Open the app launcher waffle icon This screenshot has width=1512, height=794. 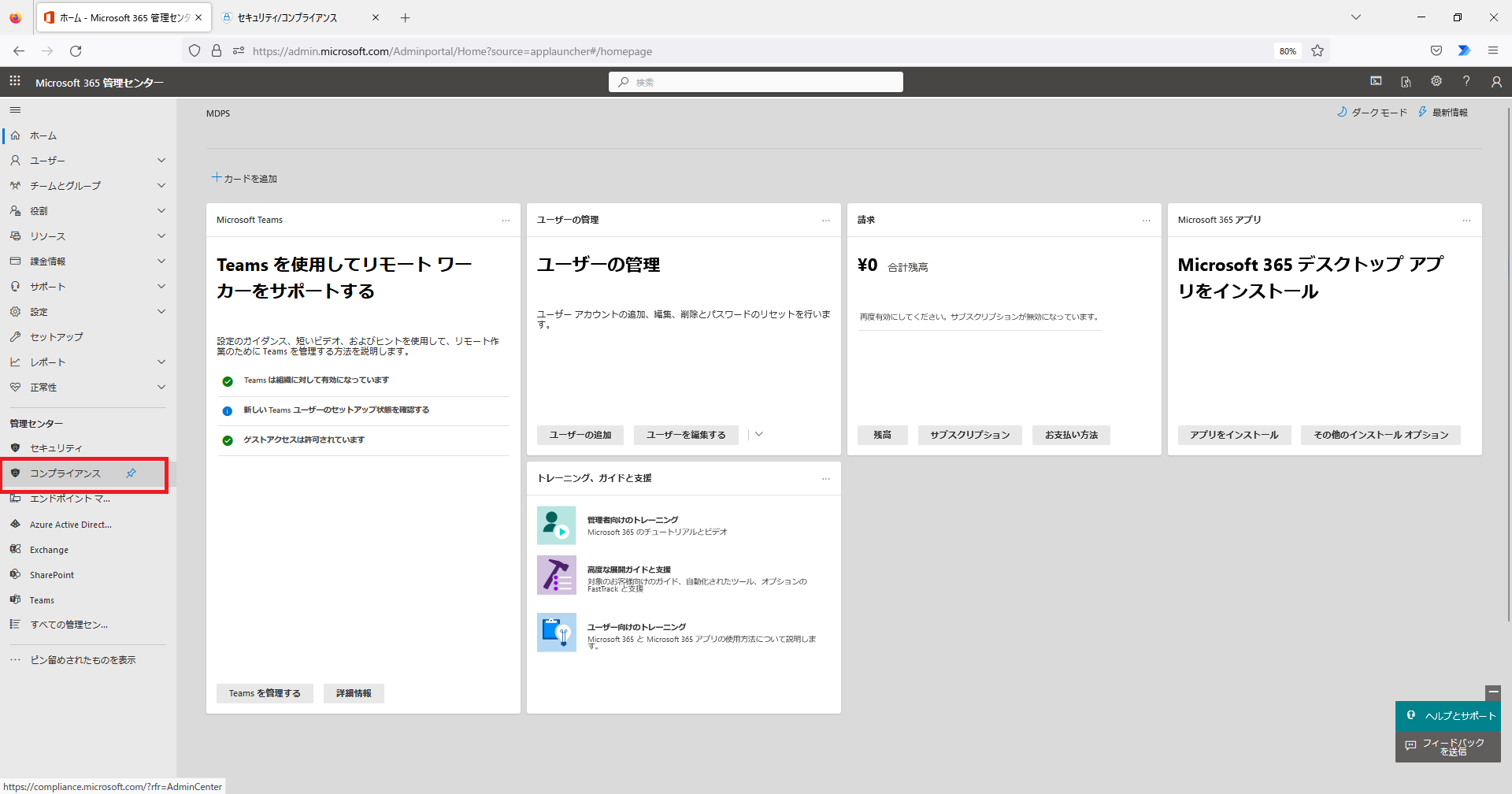click(15, 82)
